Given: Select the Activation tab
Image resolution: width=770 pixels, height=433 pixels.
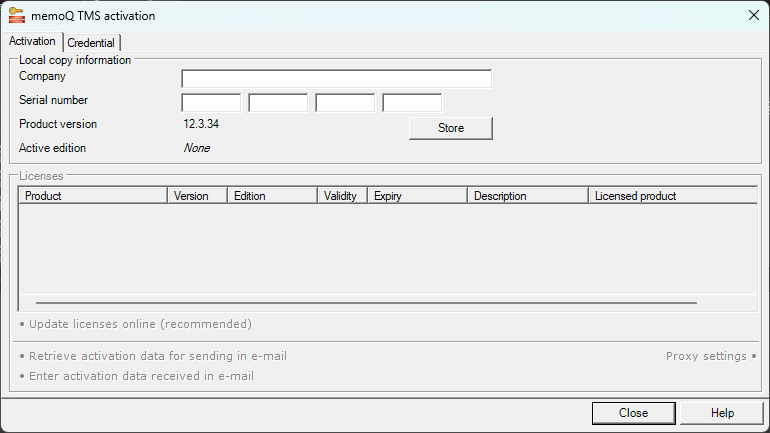Looking at the screenshot, I should coord(32,41).
